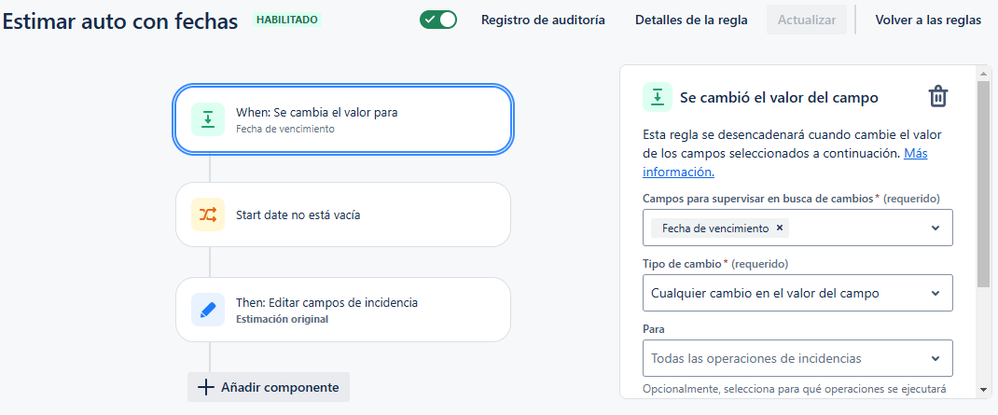Screen dimensions: 998x415
Task: Open the Tipo de cambio dropdown
Action: (x=798, y=293)
